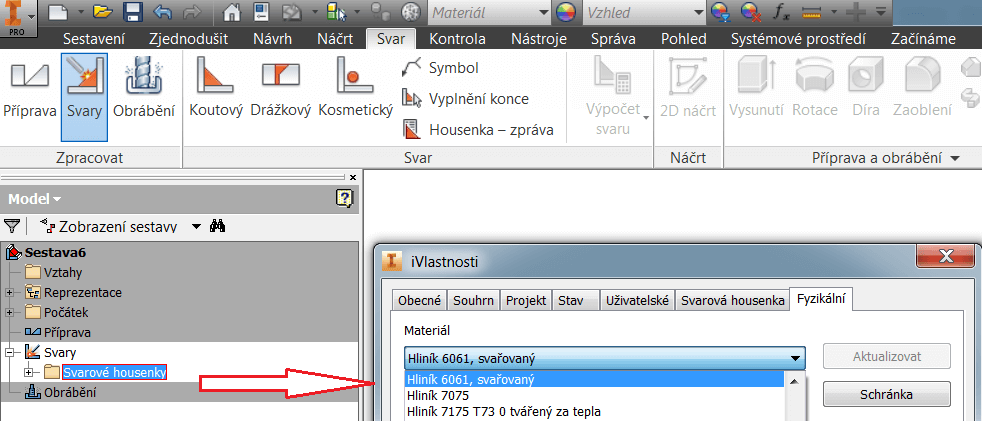The height and width of the screenshot is (421, 982).
Task: Switch to the Kontrola ribbon tab
Action: (x=457, y=39)
